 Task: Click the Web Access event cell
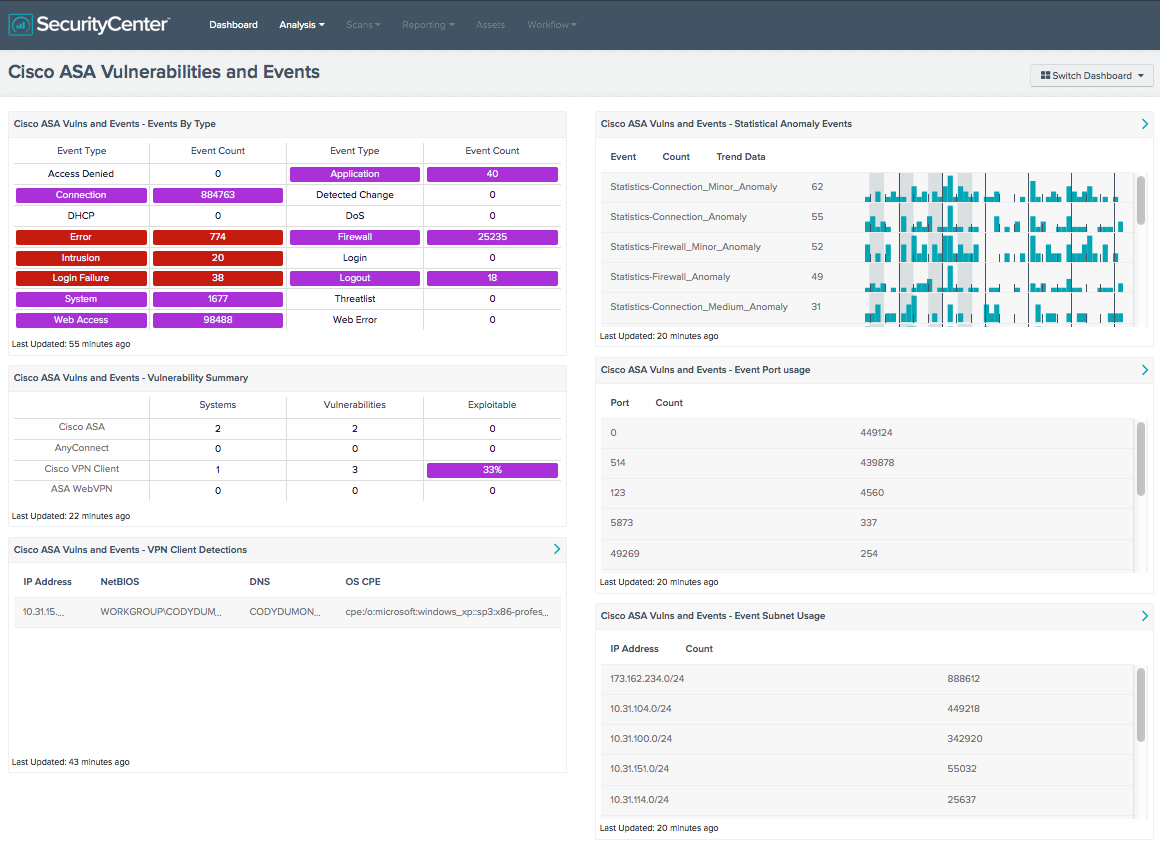coord(81,320)
